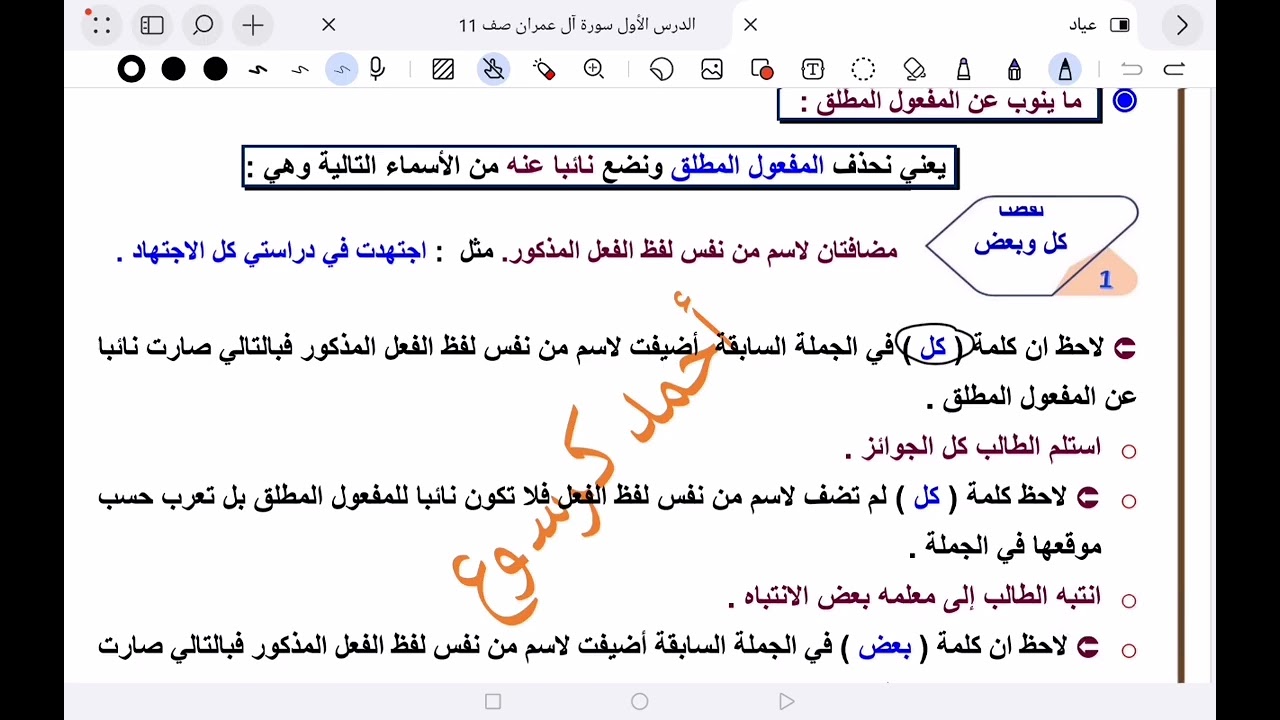Select the eraser tool
Image resolution: width=1280 pixels, height=720 pixels.
click(914, 69)
